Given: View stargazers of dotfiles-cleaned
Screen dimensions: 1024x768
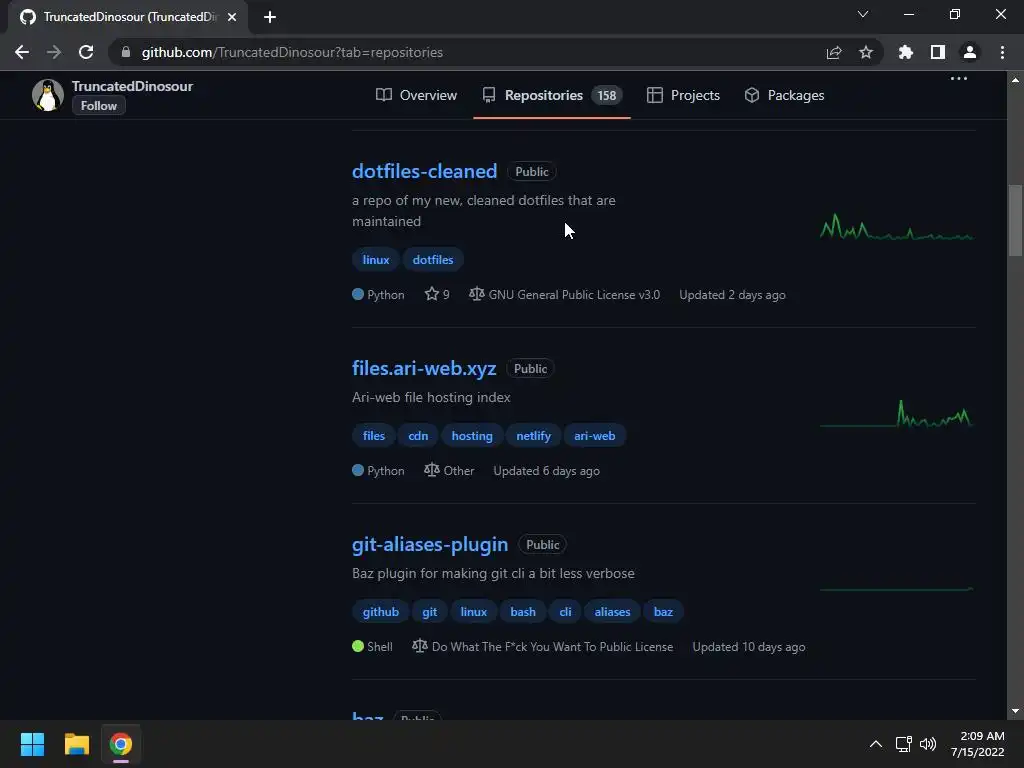Looking at the screenshot, I should tap(437, 295).
